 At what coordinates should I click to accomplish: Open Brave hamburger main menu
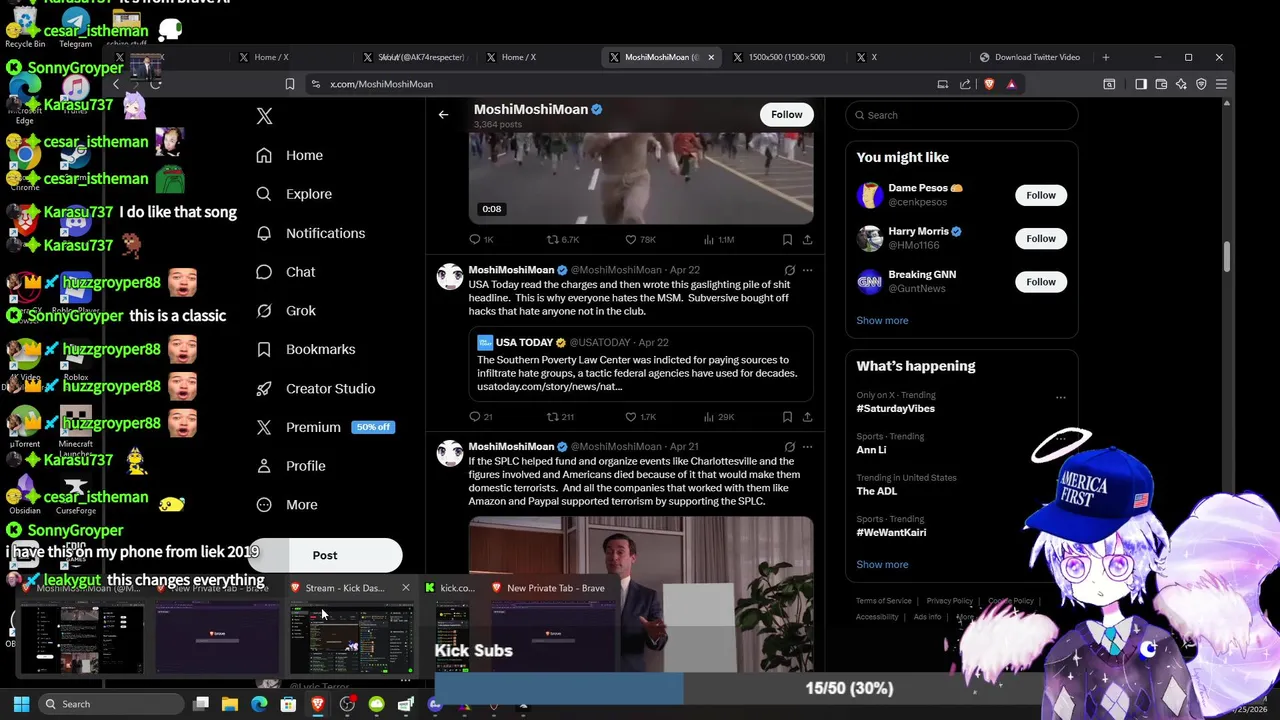coord(1221,85)
